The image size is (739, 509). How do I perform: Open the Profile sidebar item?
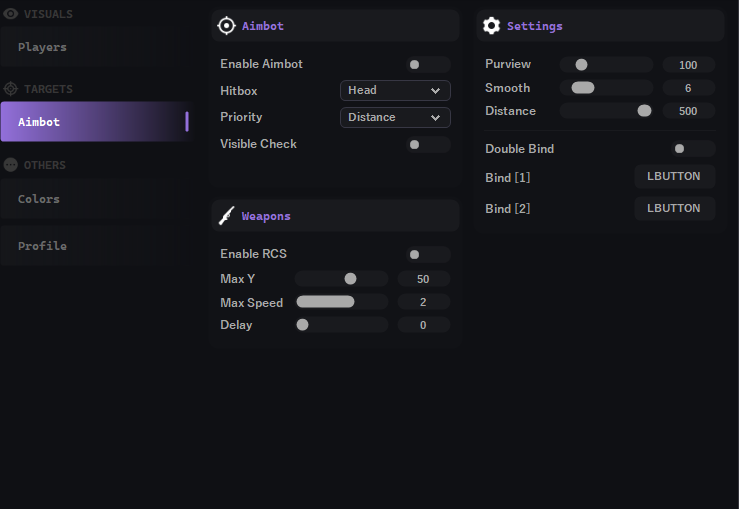click(42, 246)
